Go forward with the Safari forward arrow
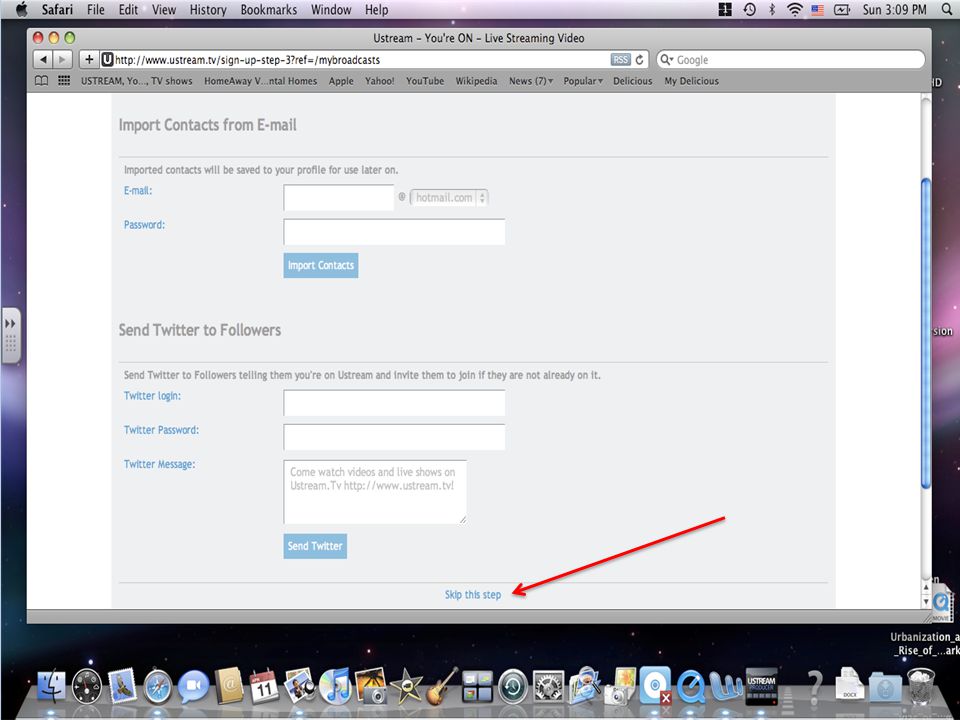Viewport: 960px width, 720px height. pos(62,59)
